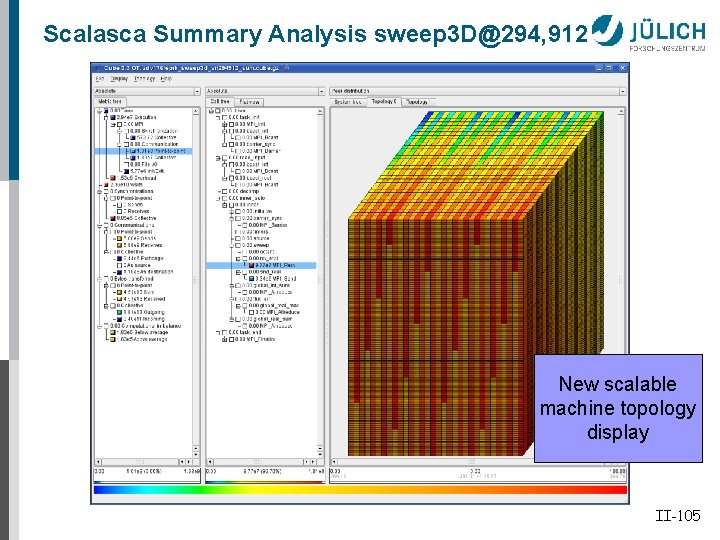Viewport: 720px width, 540px height.
Task: Click the red Overhead severity box
Action: coord(113,178)
